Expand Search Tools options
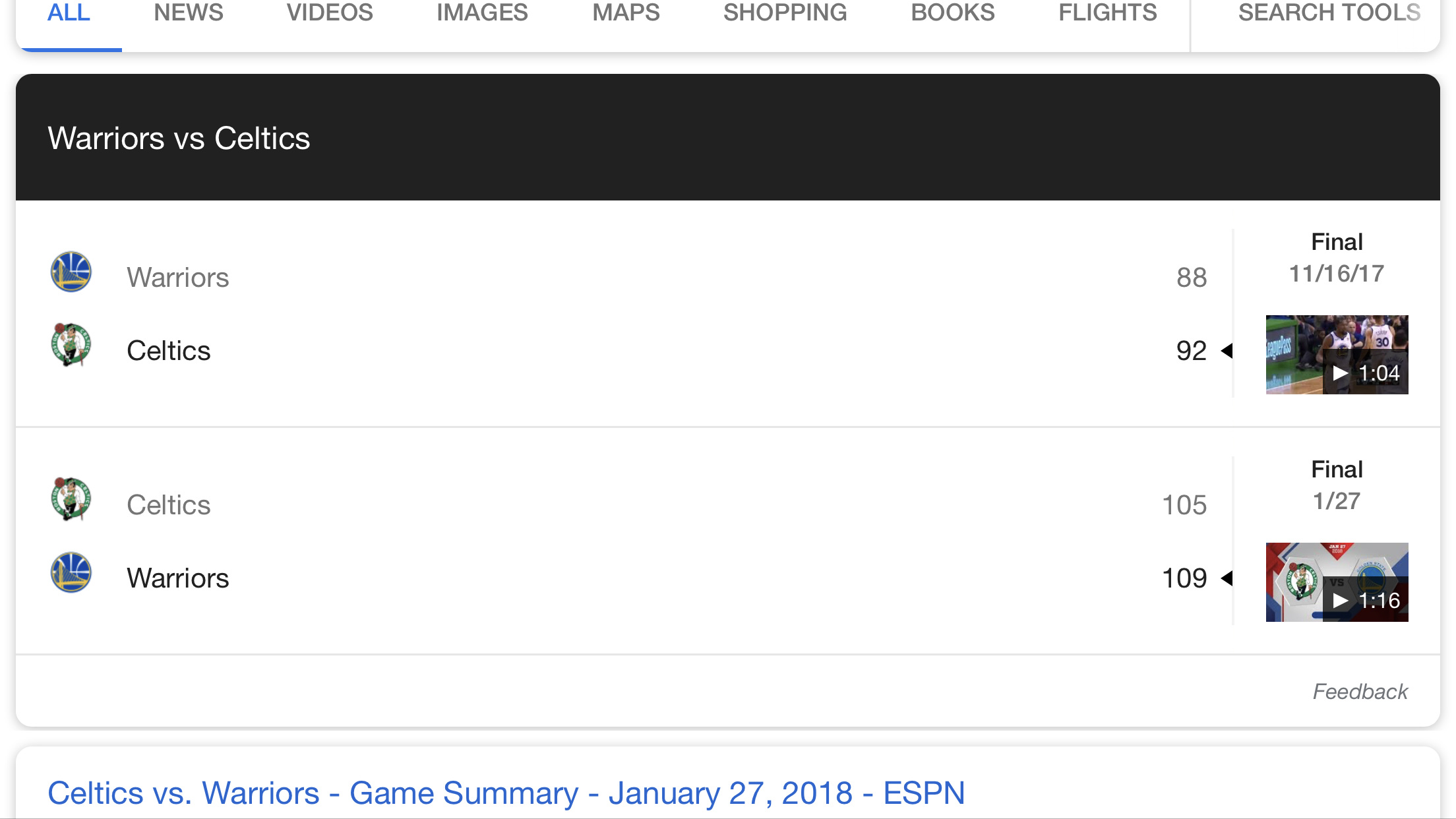Screen dimensions: 1456x819 [1329, 13]
